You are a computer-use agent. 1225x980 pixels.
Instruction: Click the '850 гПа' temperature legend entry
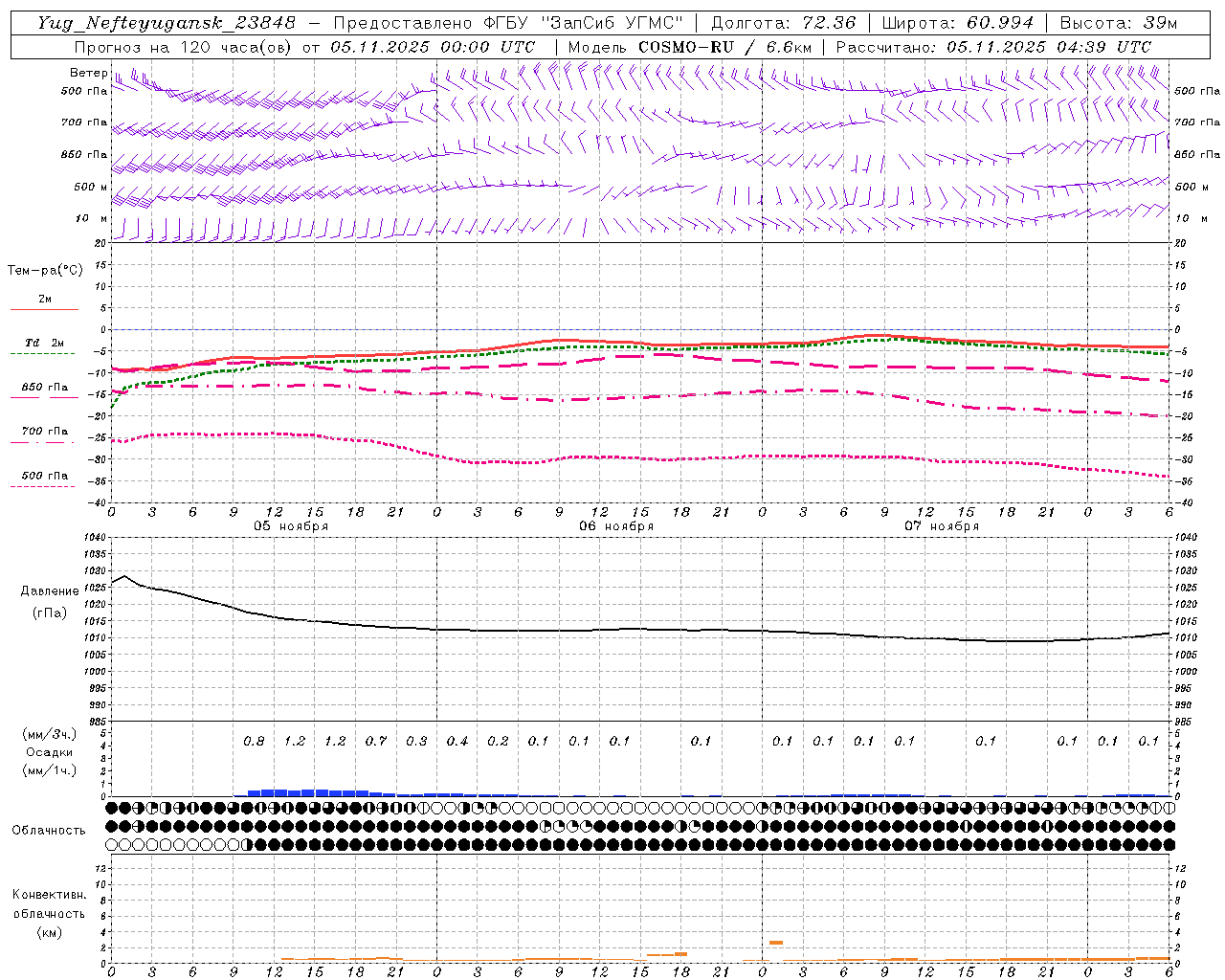[45, 388]
